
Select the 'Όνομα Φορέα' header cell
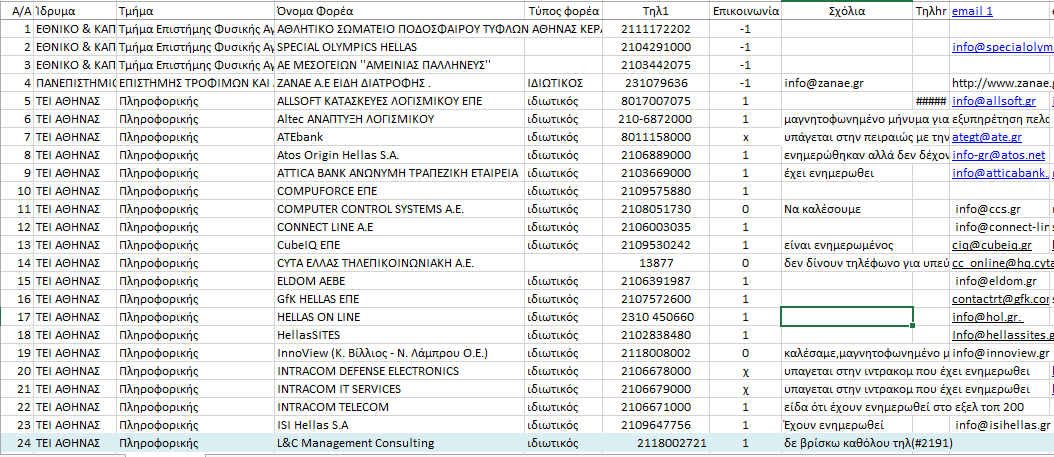coord(400,11)
